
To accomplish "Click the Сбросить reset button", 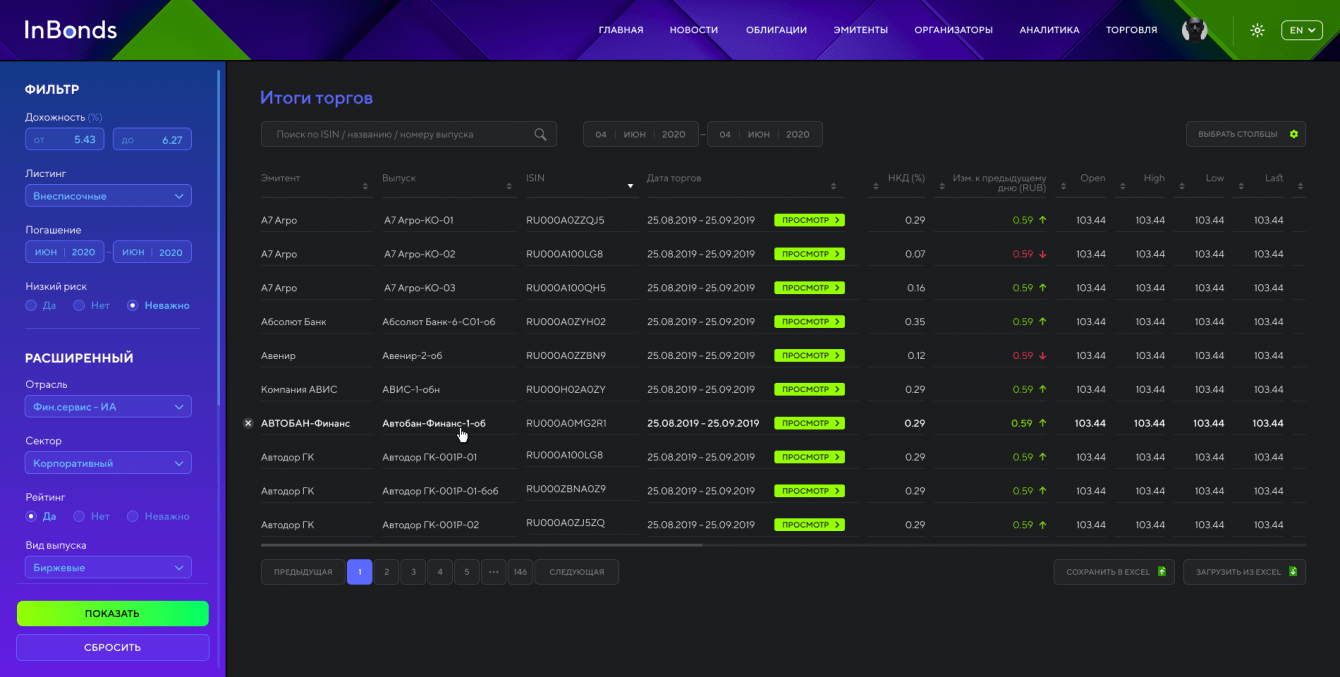I will [x=112, y=647].
